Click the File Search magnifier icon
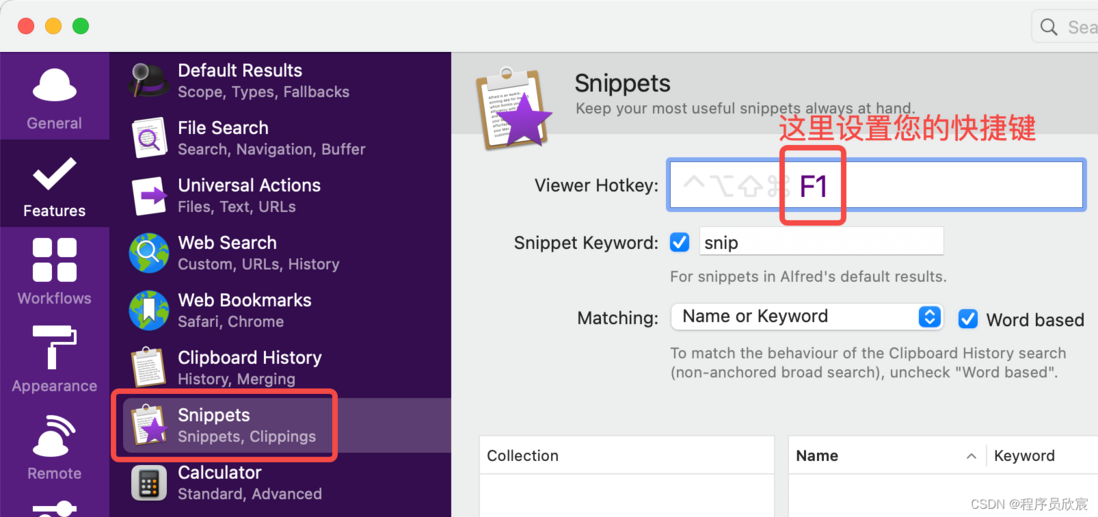The width and height of the screenshot is (1098, 517). pyautogui.click(x=148, y=137)
